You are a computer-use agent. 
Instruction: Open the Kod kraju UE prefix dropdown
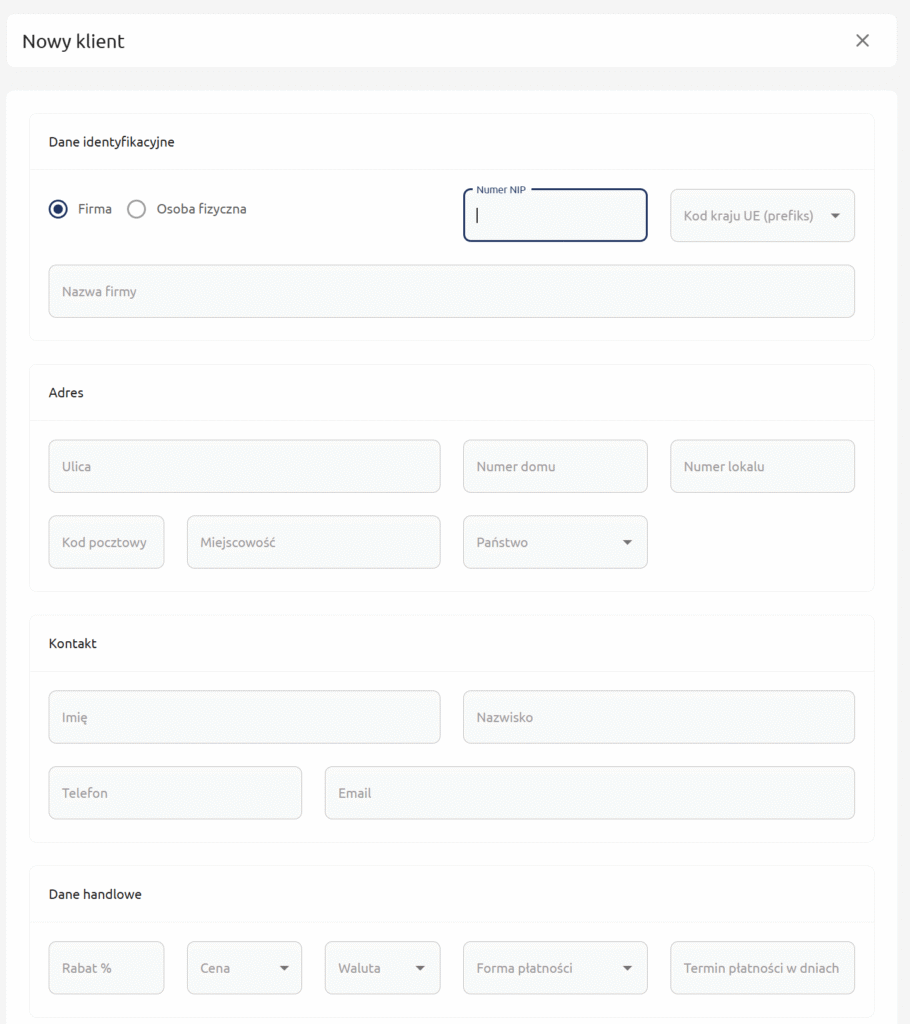point(762,216)
